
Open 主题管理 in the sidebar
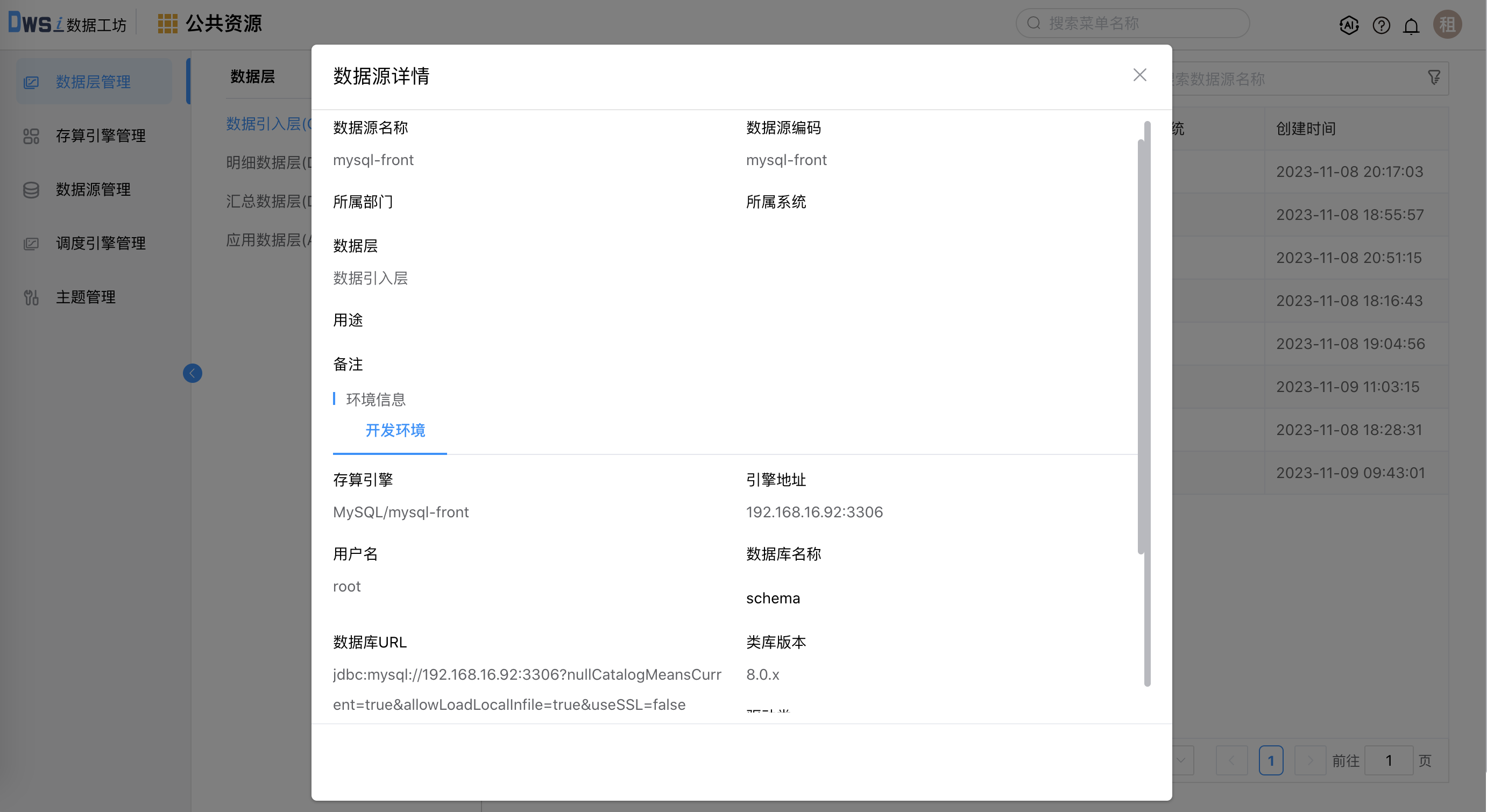click(86, 297)
